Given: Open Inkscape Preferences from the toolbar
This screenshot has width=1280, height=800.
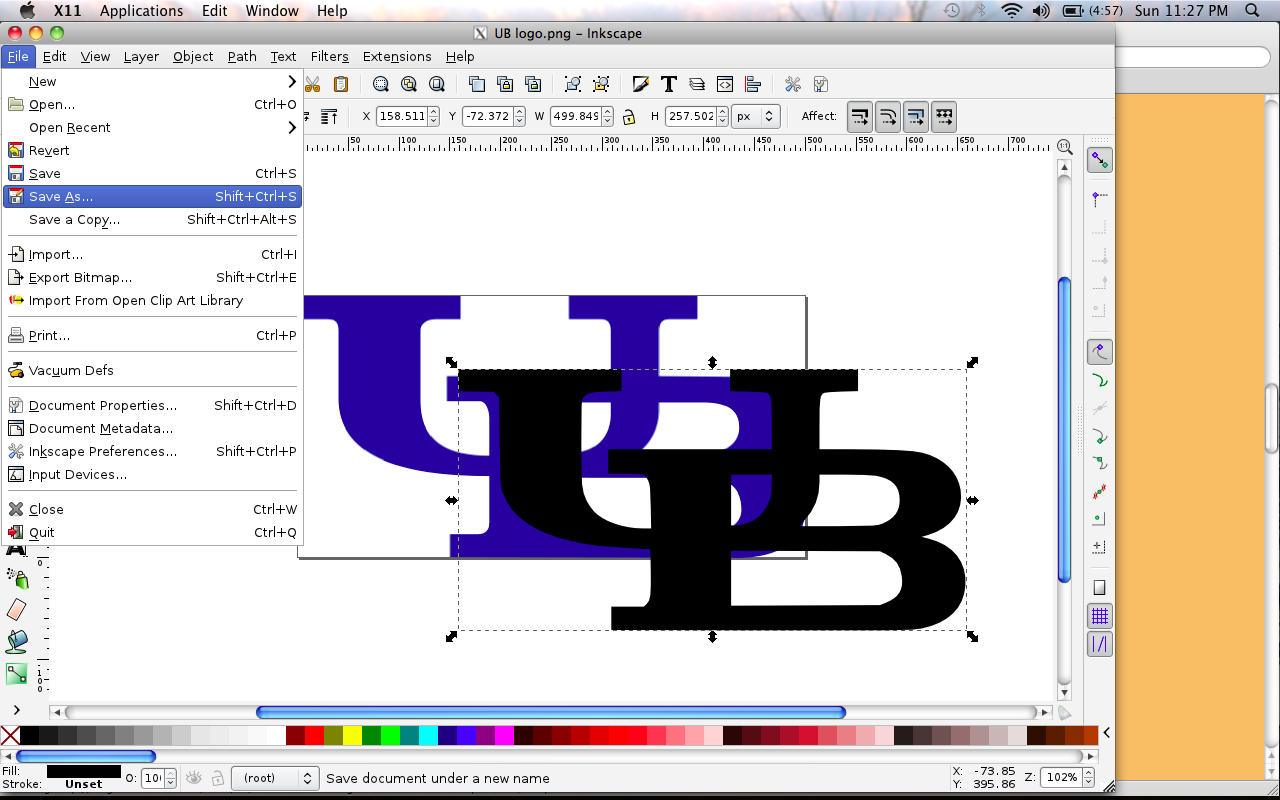Looking at the screenshot, I should 793,84.
